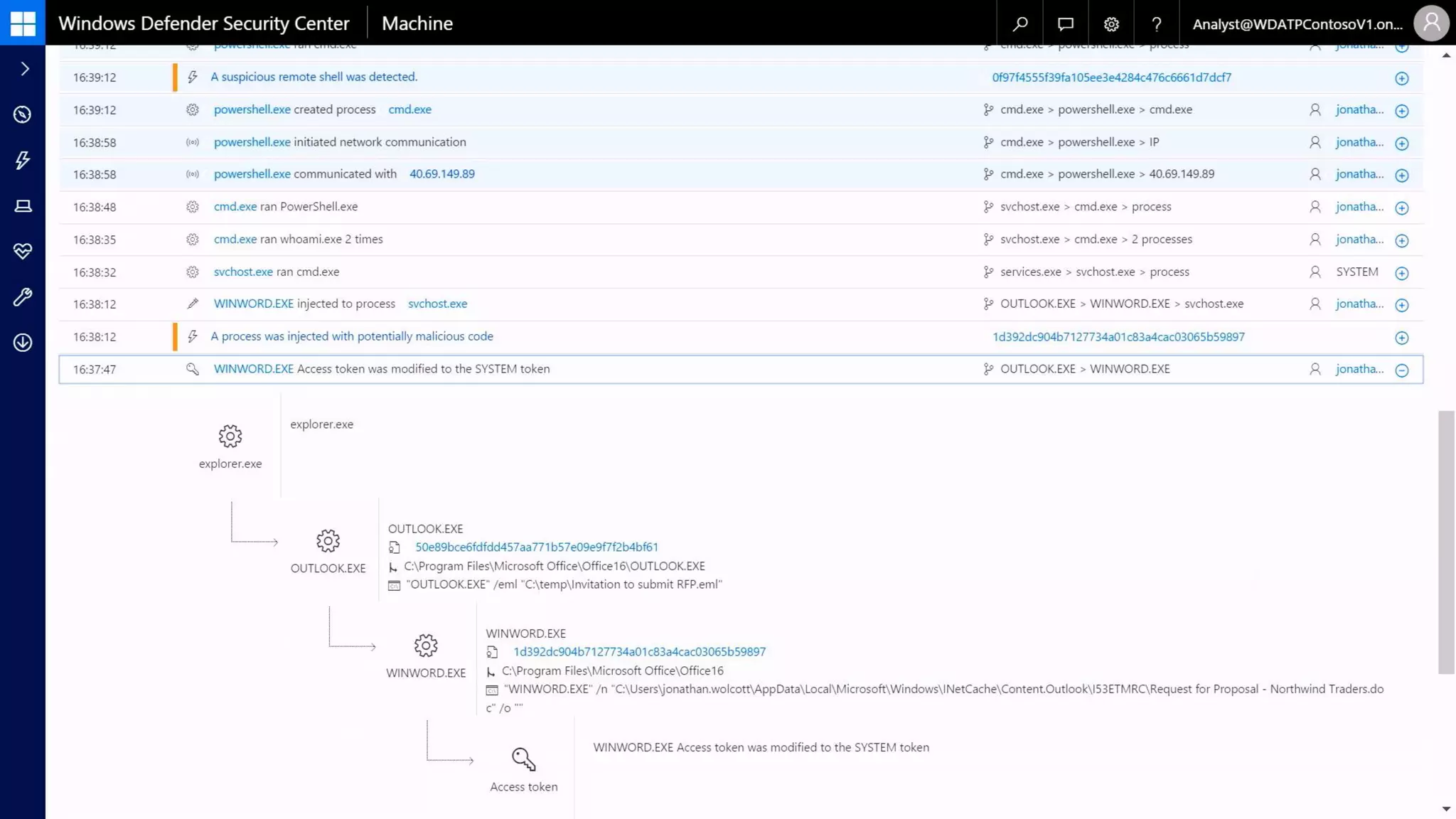Open the OUTLOOK.EXE file hash link
Image resolution: width=1456 pixels, height=819 pixels.
click(536, 547)
